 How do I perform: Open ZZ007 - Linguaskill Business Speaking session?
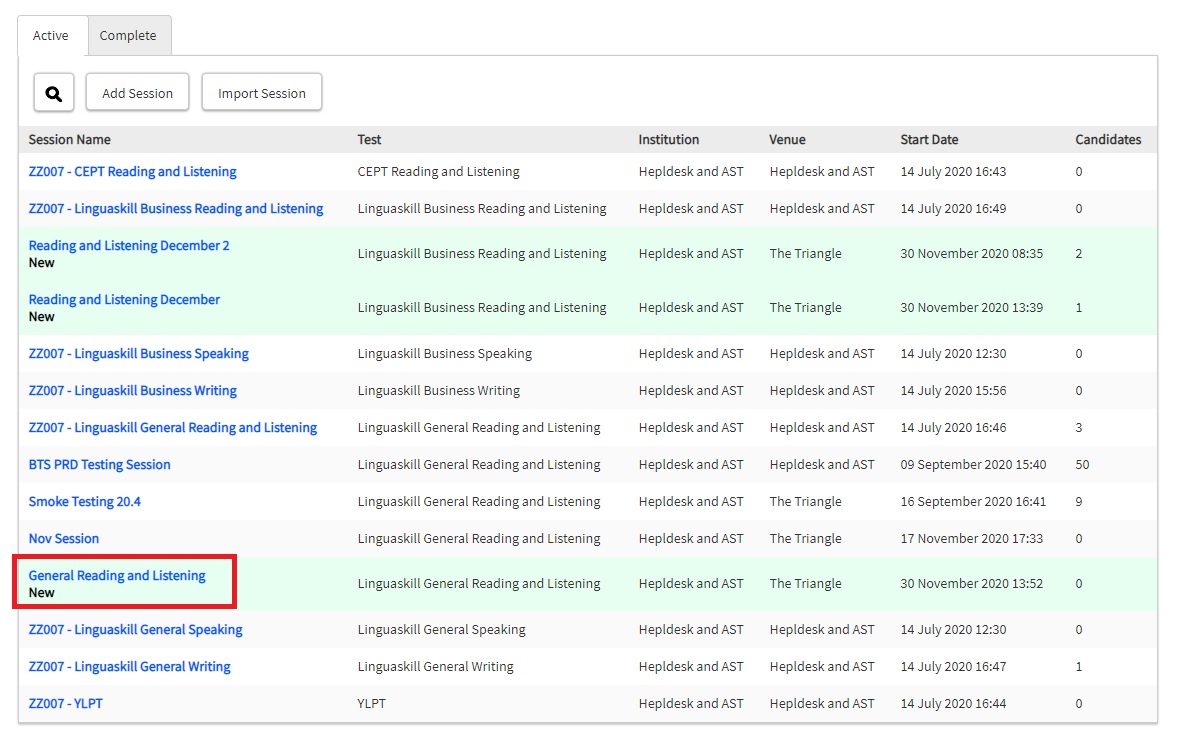[139, 353]
